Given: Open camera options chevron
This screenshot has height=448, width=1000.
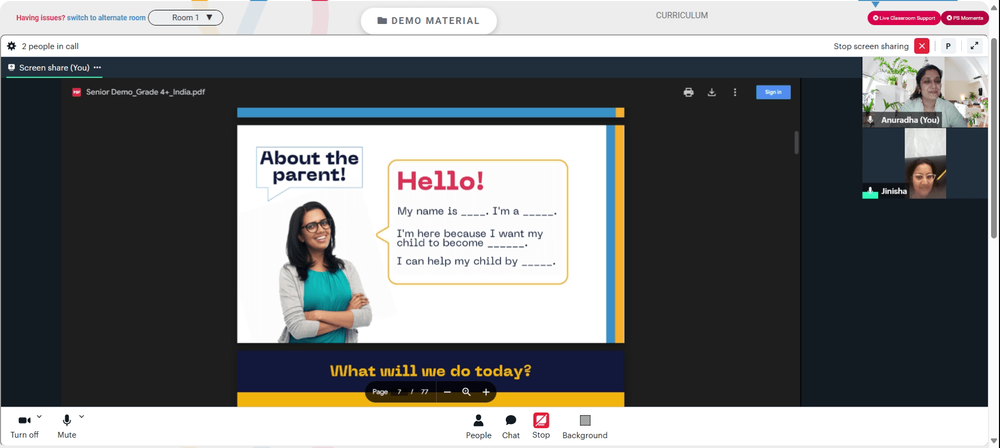Looking at the screenshot, I should 39,417.
